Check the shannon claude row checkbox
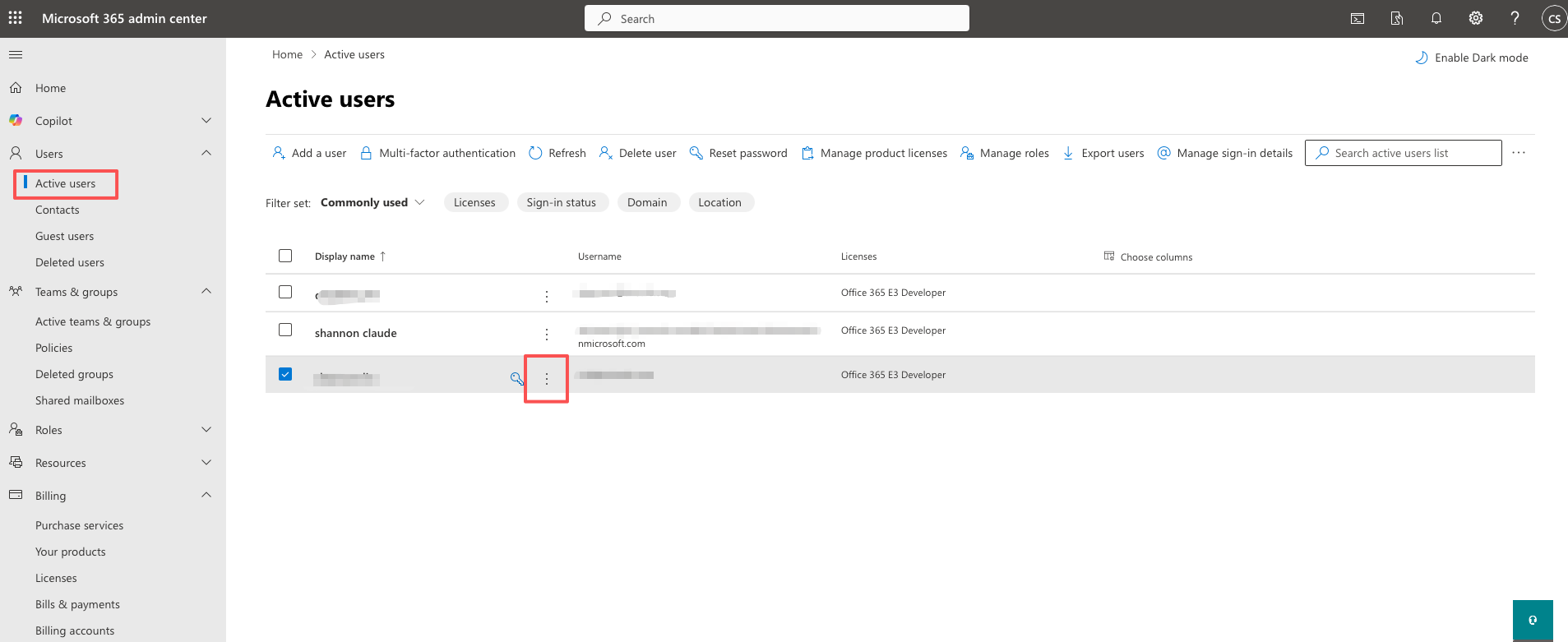 point(285,330)
